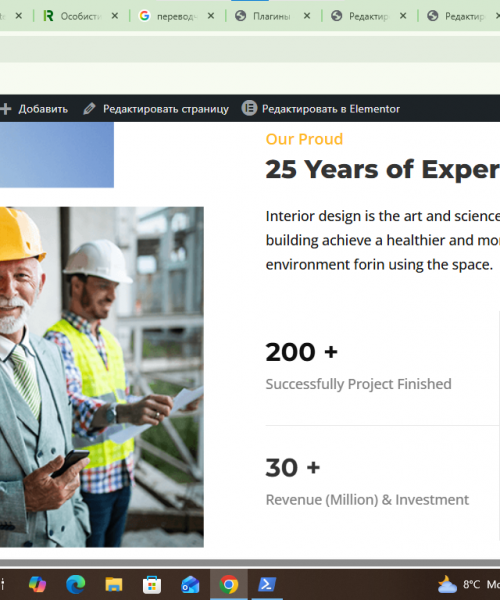Image resolution: width=500 pixels, height=600 pixels.
Task: Click the pencil edit icon in admin bar
Action: click(x=89, y=109)
